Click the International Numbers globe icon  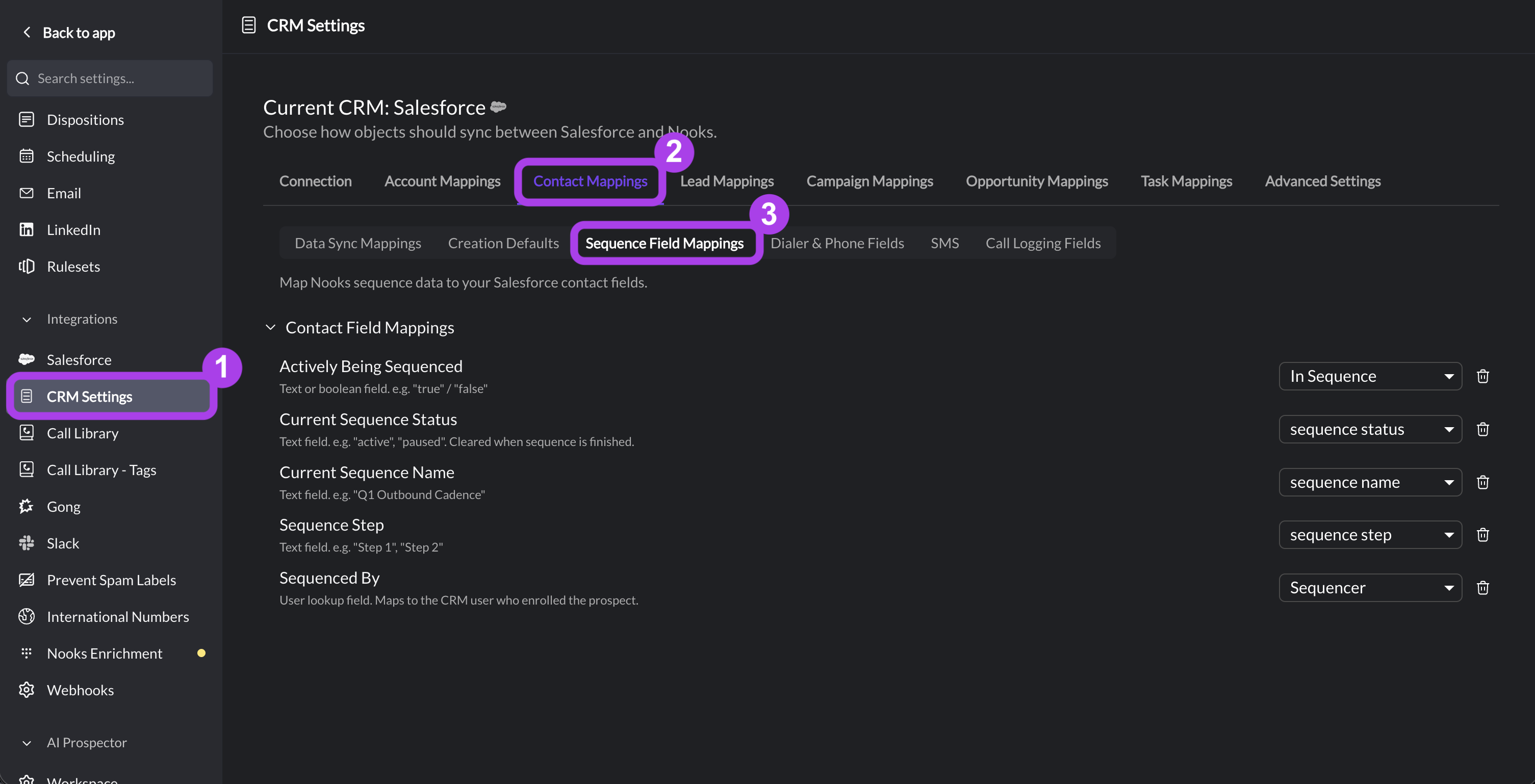pyautogui.click(x=26, y=616)
